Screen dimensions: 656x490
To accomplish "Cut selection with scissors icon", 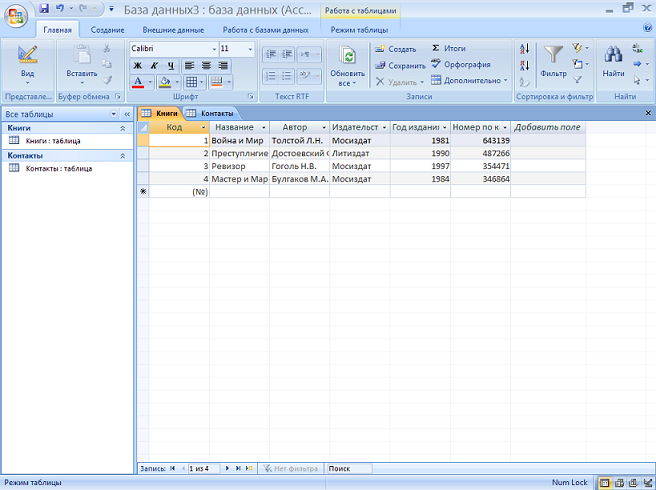I will click(107, 48).
